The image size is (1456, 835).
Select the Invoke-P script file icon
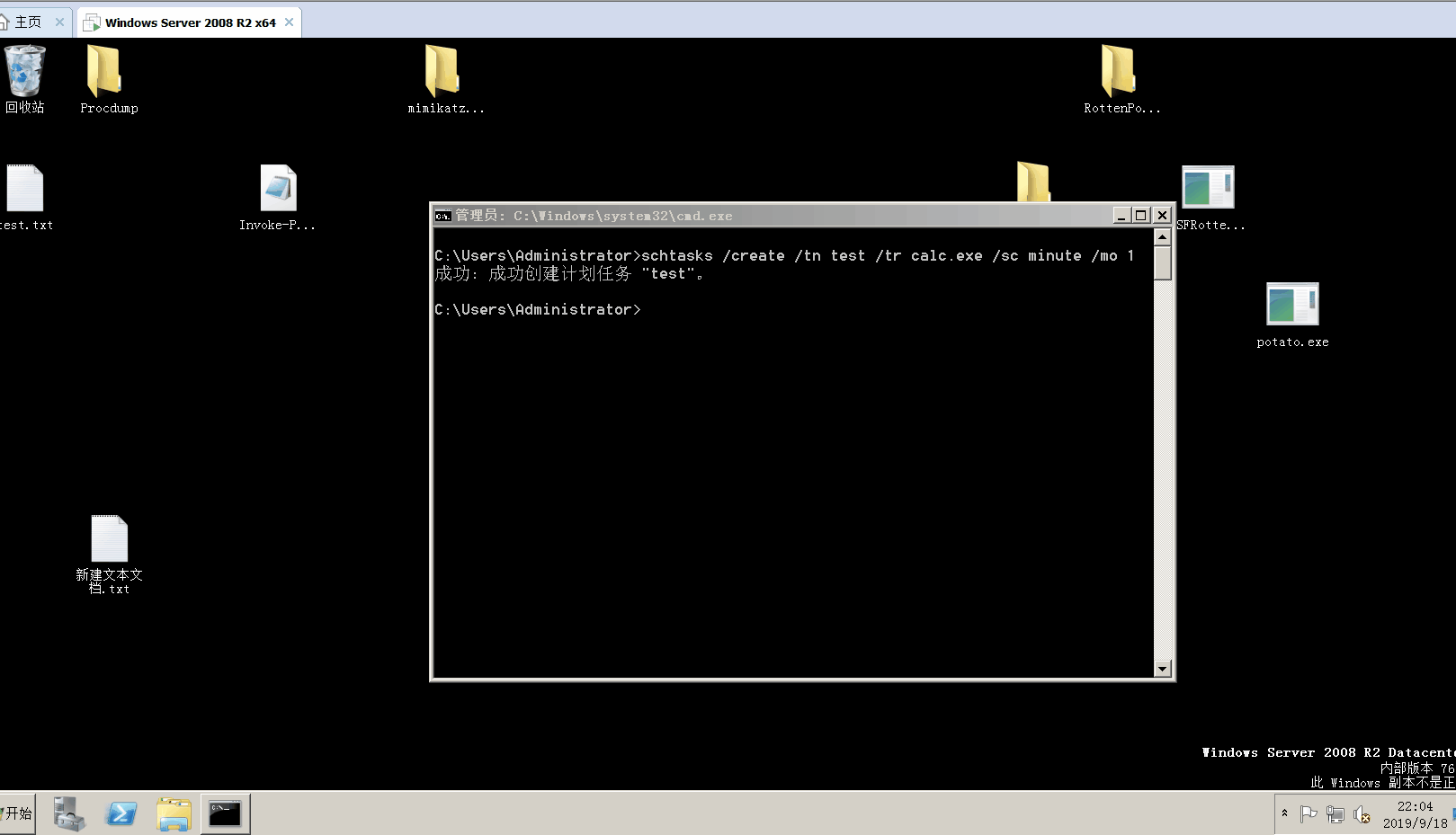coord(278,189)
